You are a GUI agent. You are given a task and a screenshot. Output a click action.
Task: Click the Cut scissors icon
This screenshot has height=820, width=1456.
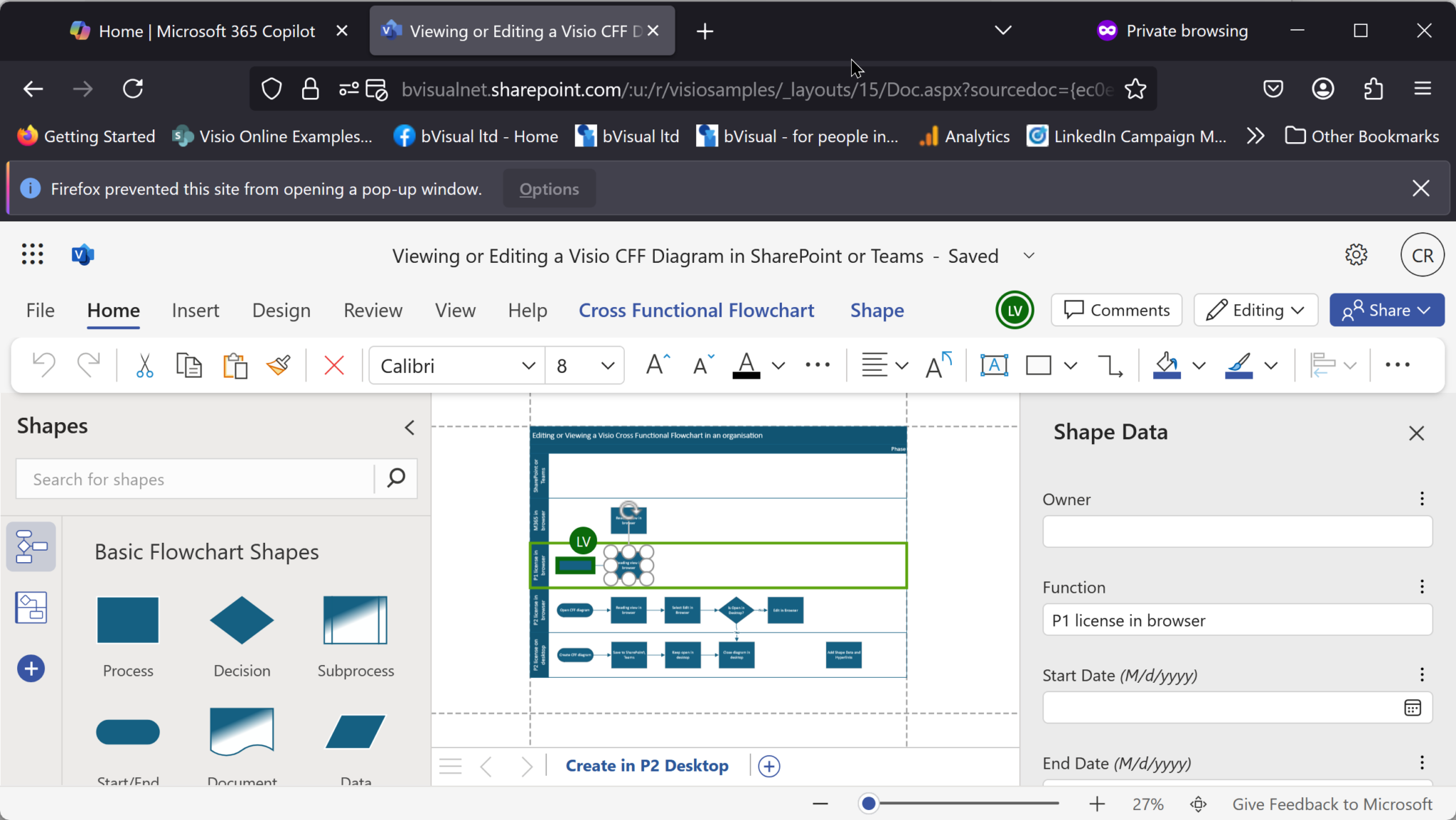(x=144, y=365)
